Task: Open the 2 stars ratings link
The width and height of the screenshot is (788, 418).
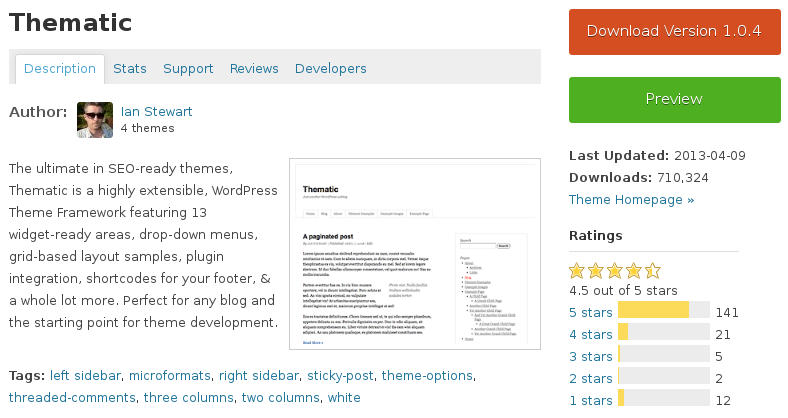Action: tap(590, 378)
